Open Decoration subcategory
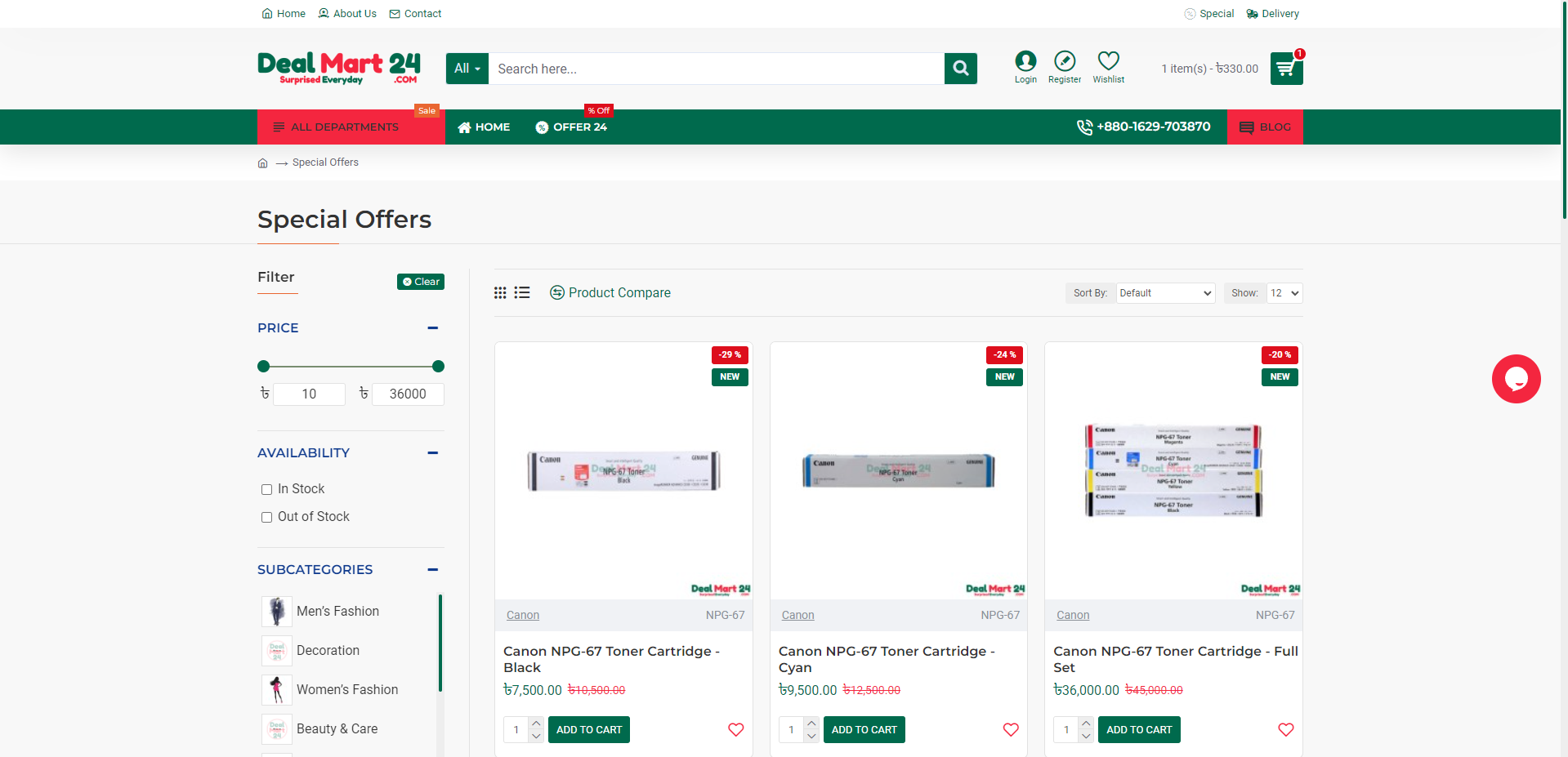 pyautogui.click(x=328, y=650)
